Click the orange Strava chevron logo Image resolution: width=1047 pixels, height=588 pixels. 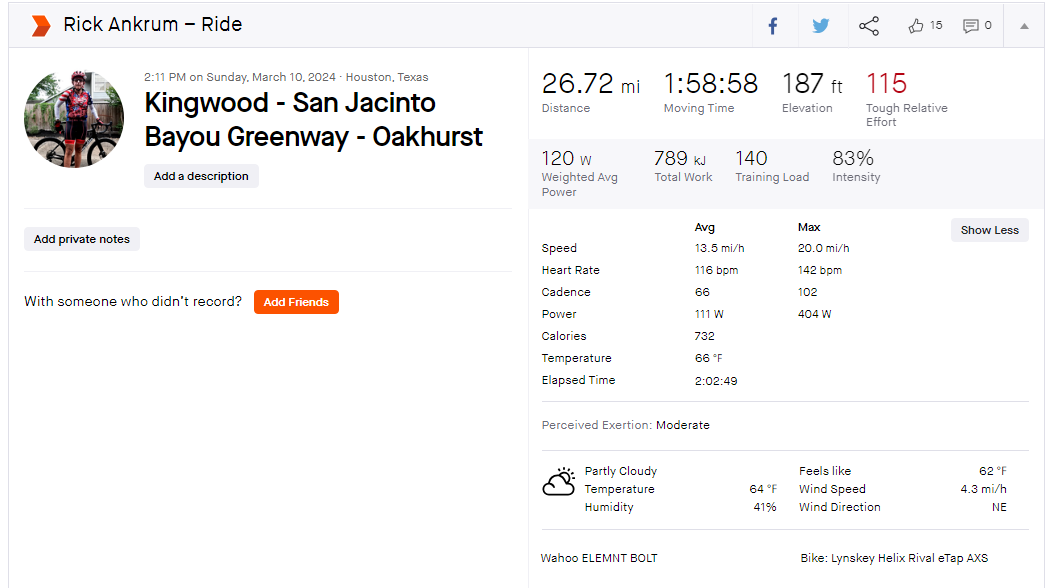click(x=41, y=25)
